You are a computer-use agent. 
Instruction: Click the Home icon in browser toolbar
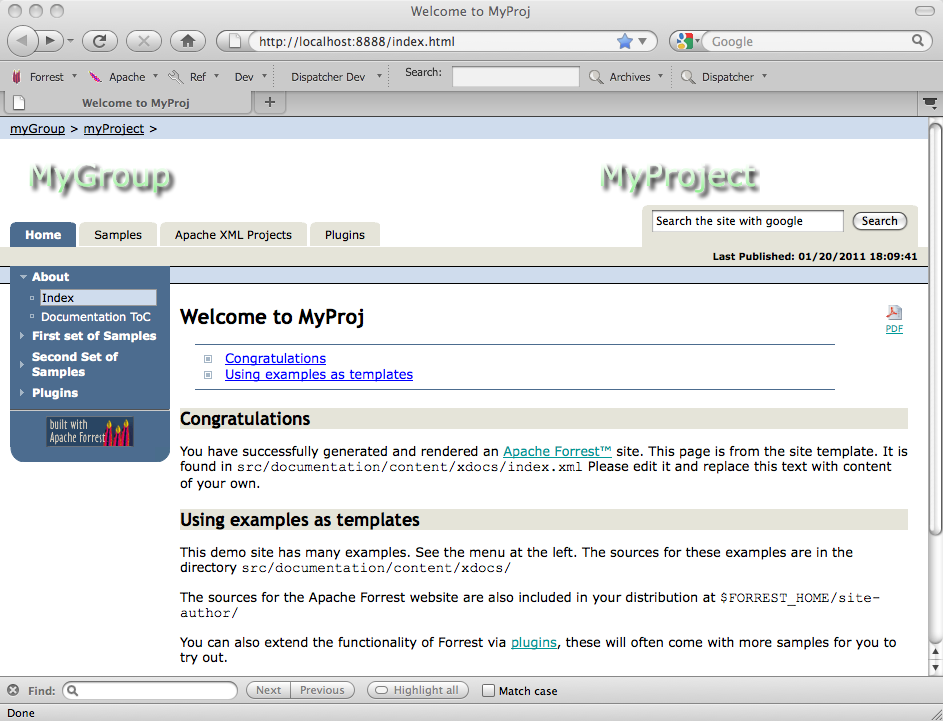coord(187,41)
